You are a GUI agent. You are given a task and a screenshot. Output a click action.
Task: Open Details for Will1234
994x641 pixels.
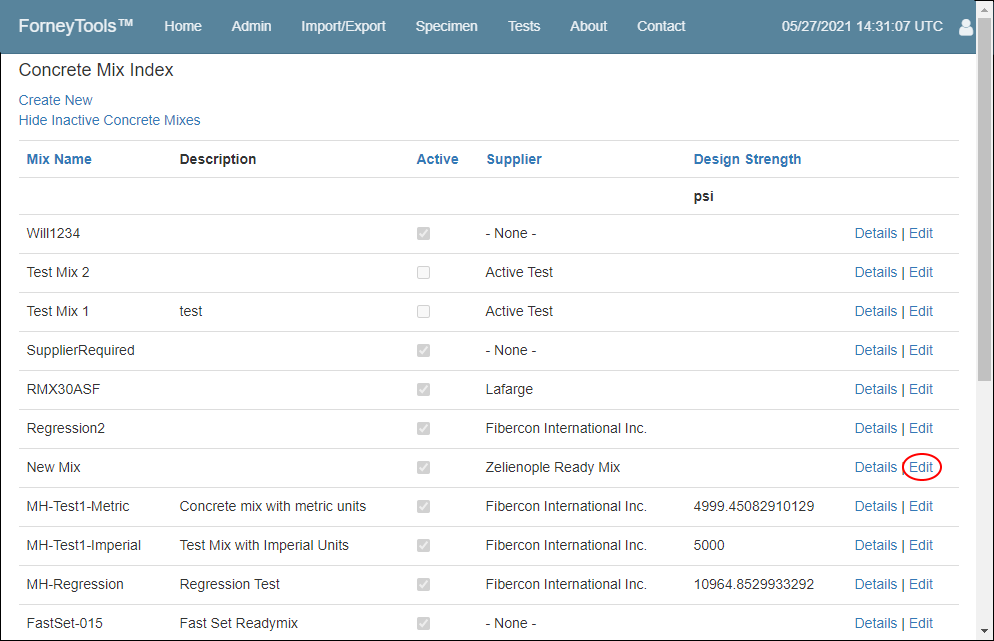pos(876,233)
